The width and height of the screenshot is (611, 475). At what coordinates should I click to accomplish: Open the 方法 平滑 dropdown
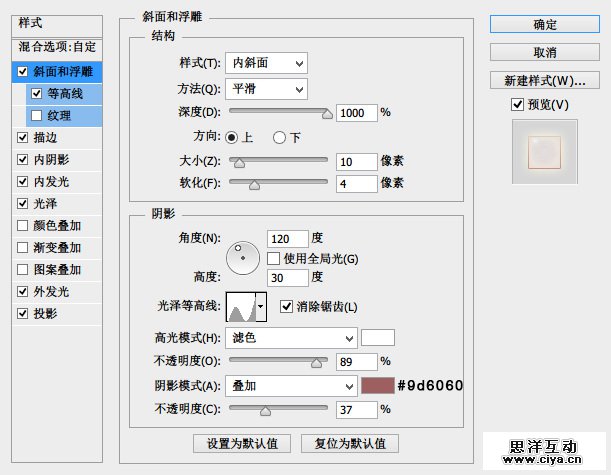[266, 89]
